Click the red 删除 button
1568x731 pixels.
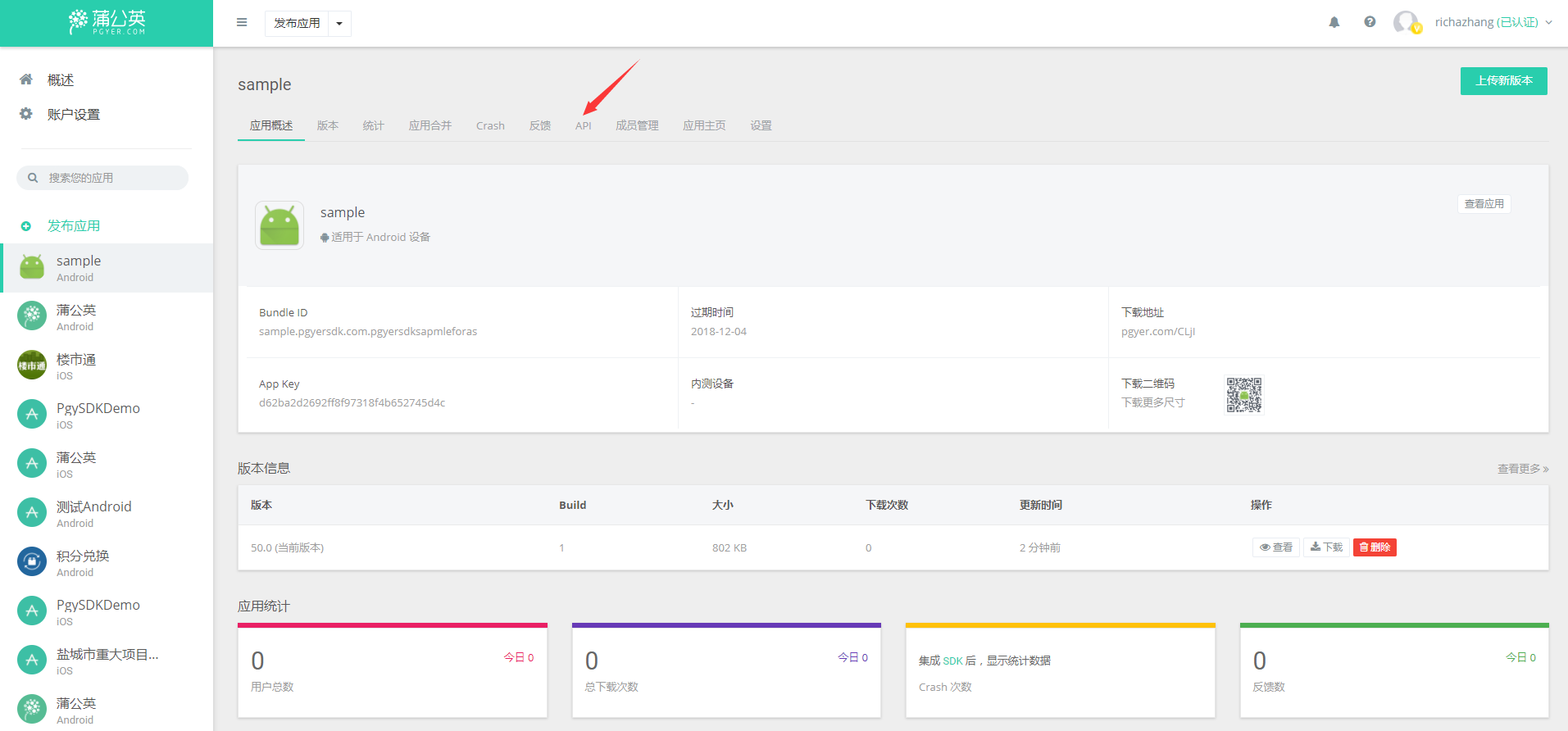(x=1375, y=547)
